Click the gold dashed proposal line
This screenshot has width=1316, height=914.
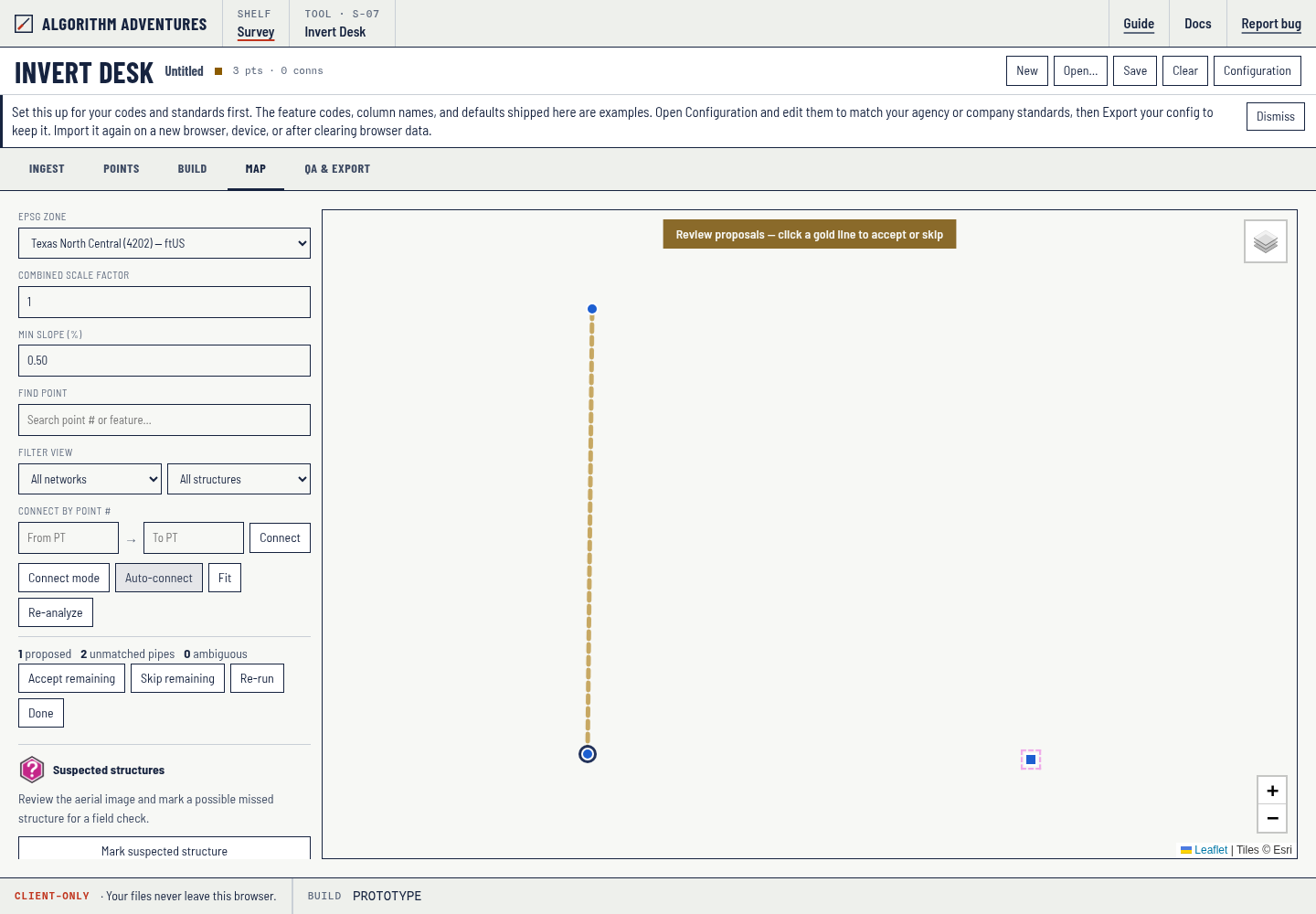tap(589, 530)
